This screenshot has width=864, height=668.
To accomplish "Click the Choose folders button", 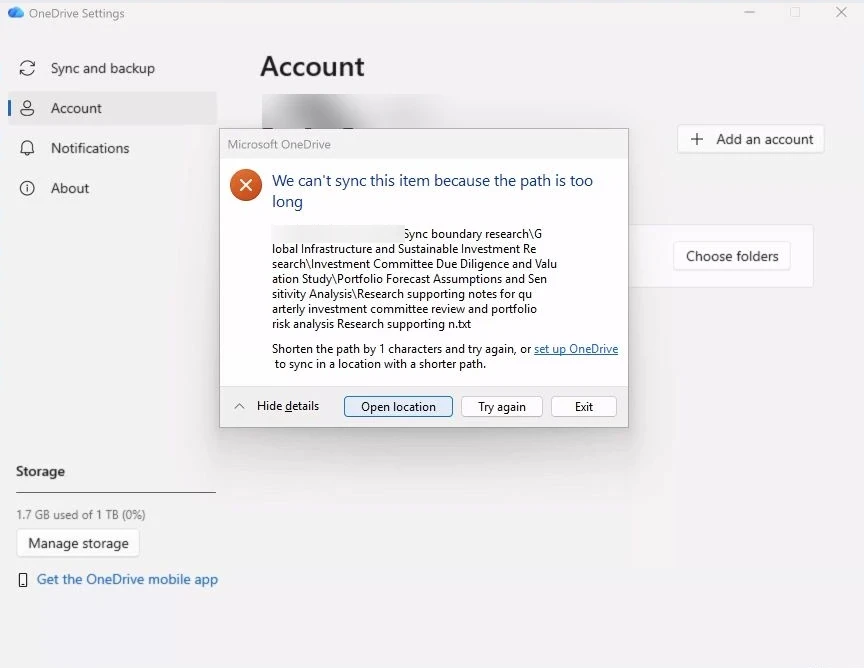I will point(732,256).
